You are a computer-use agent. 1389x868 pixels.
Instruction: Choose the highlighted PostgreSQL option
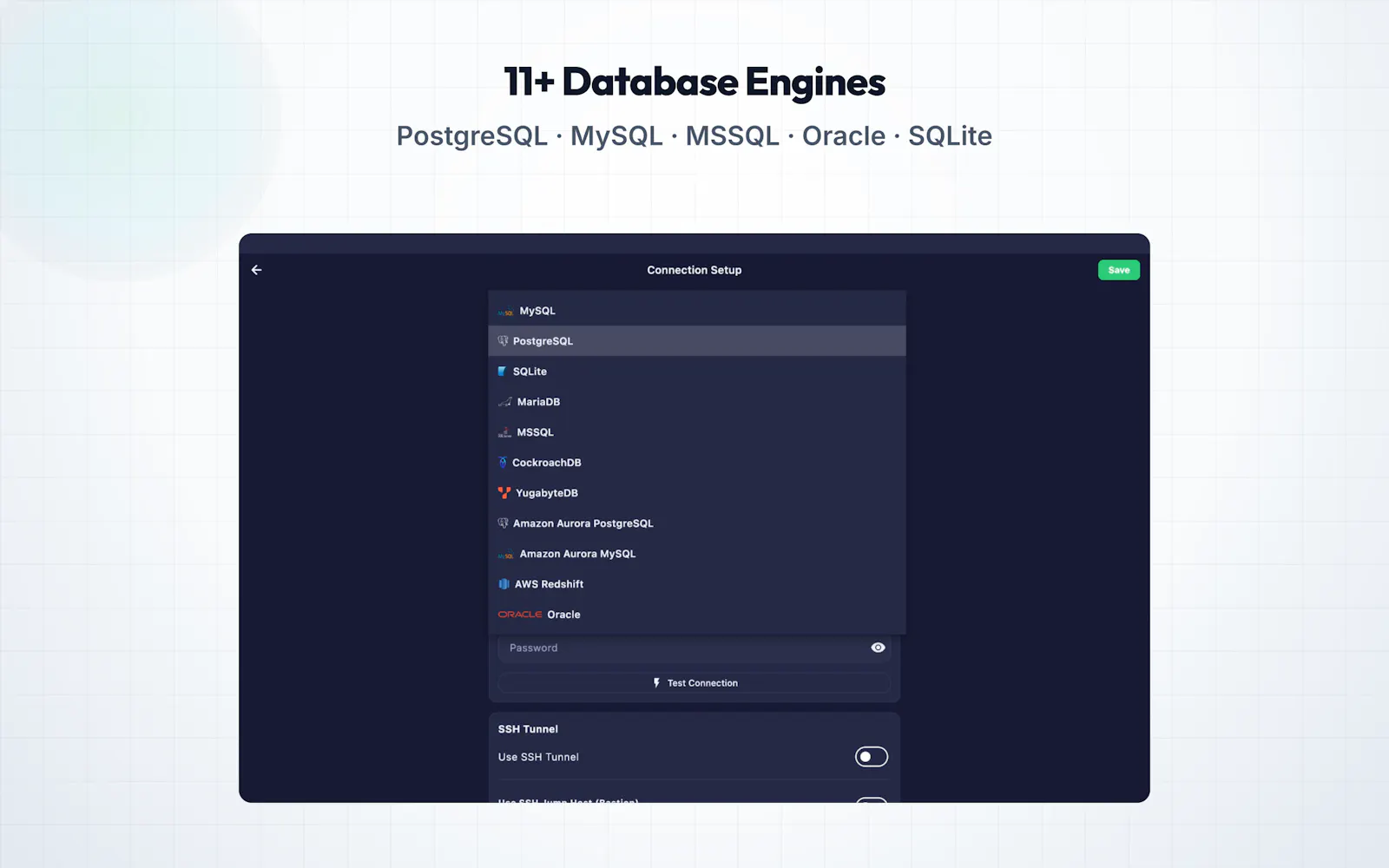coord(696,341)
